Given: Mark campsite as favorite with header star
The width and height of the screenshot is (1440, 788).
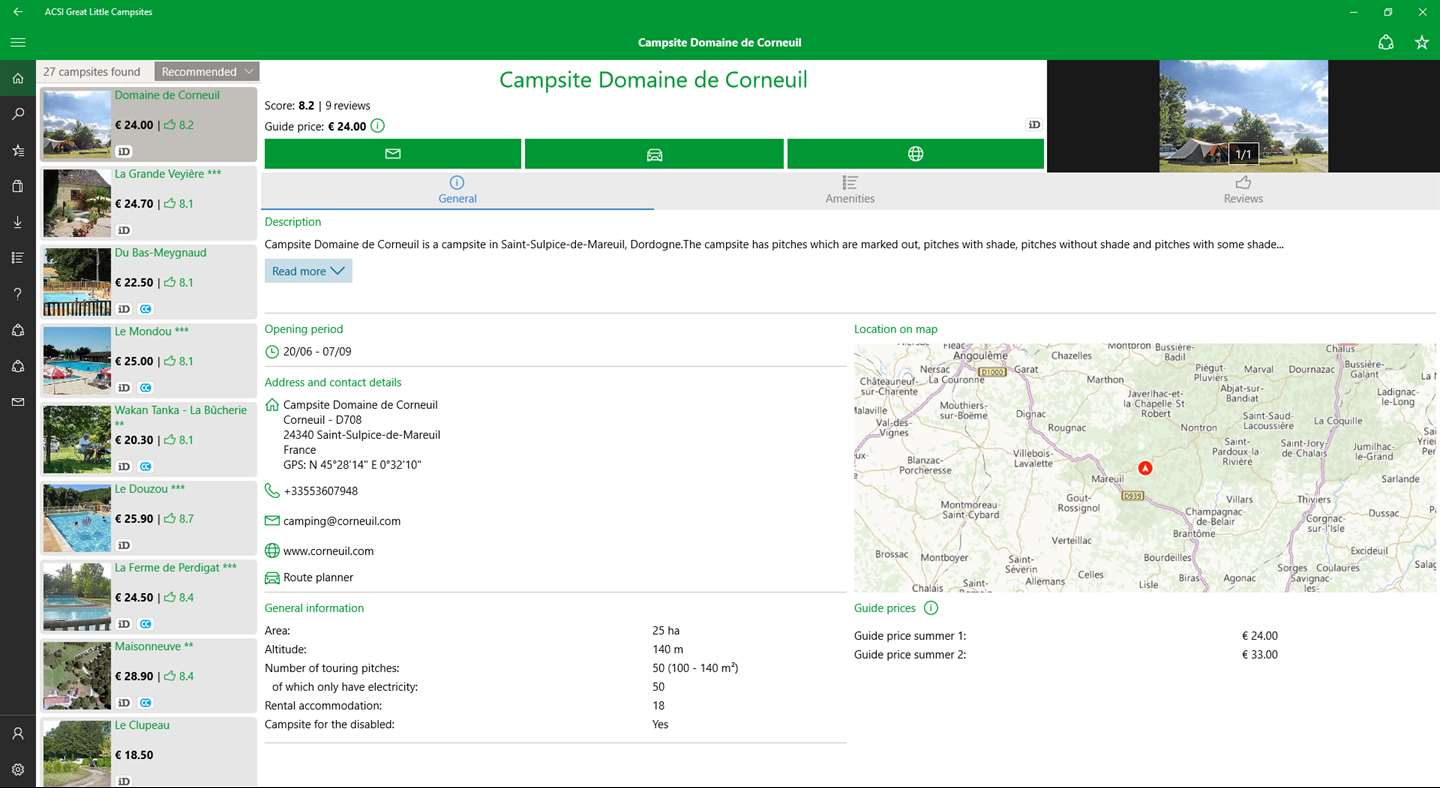Looking at the screenshot, I should (1422, 43).
